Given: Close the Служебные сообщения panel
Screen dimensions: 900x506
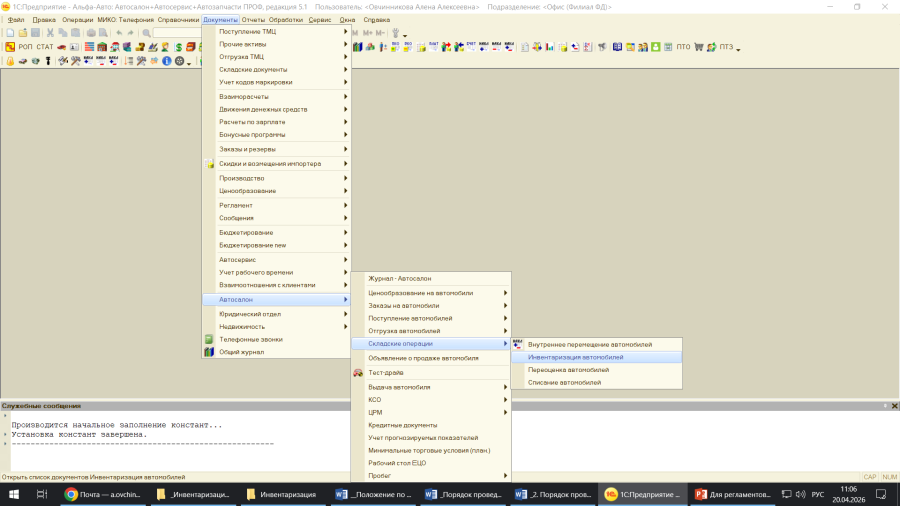Looking at the screenshot, I should pos(894,406).
